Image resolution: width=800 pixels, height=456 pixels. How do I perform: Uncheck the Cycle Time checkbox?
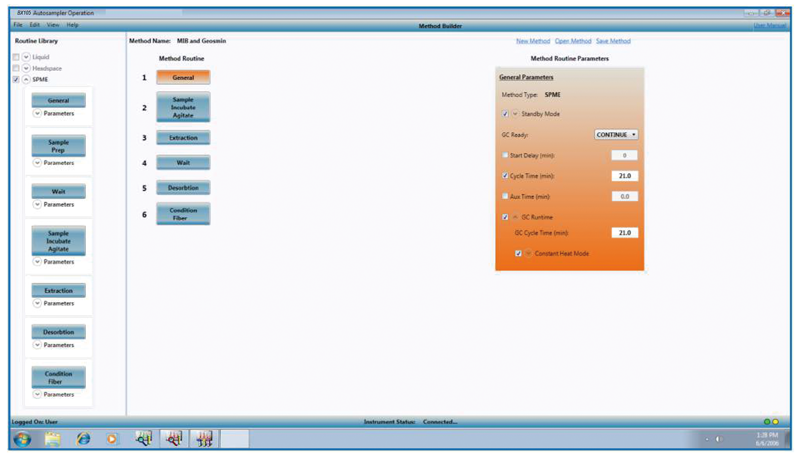(505, 175)
